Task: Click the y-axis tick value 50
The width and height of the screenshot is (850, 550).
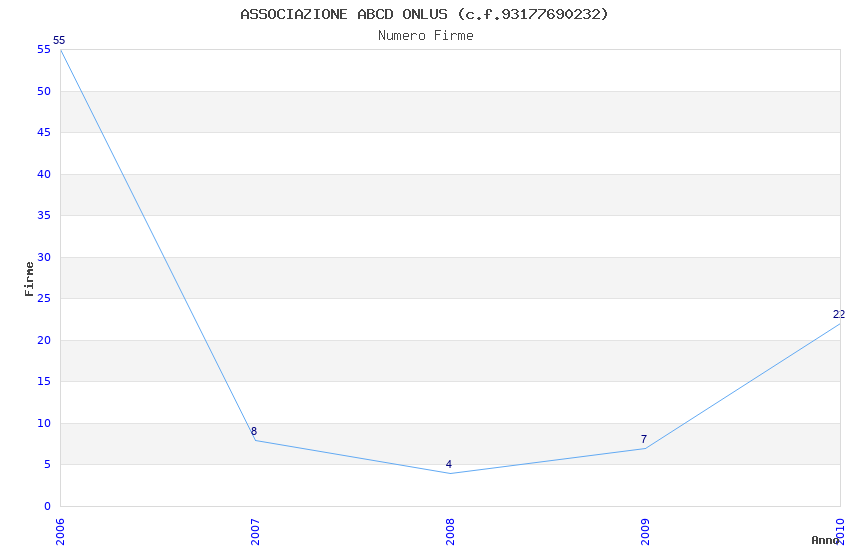Action: pyautogui.click(x=44, y=92)
